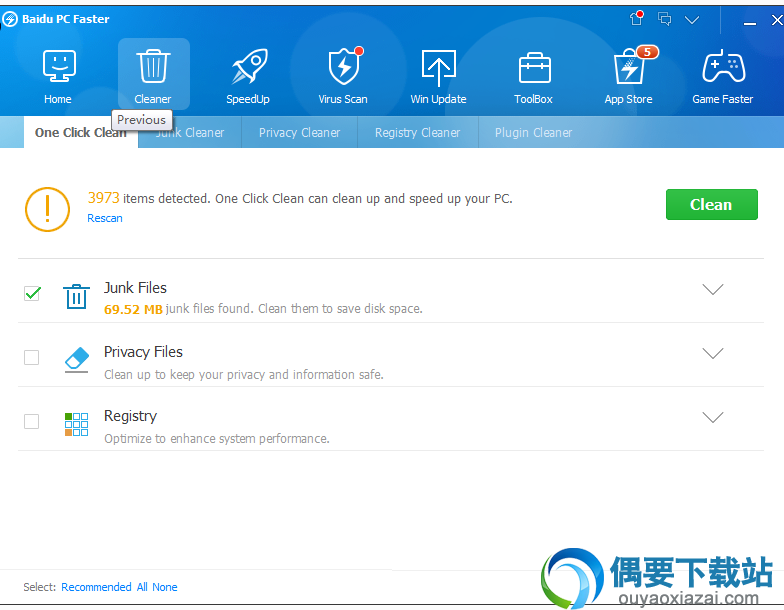Expand the Registry details chevron
The height and width of the screenshot is (610, 784).
713,418
